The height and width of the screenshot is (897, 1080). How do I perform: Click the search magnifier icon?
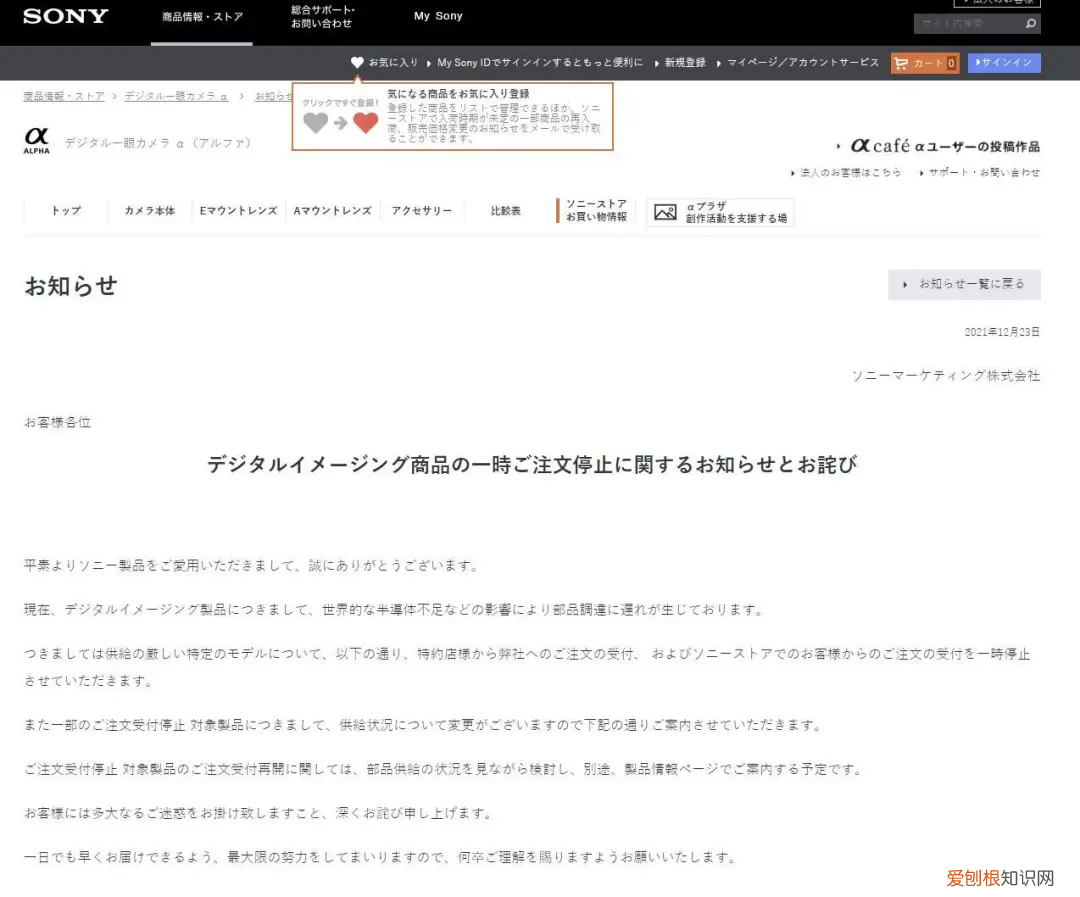pyautogui.click(x=1031, y=23)
